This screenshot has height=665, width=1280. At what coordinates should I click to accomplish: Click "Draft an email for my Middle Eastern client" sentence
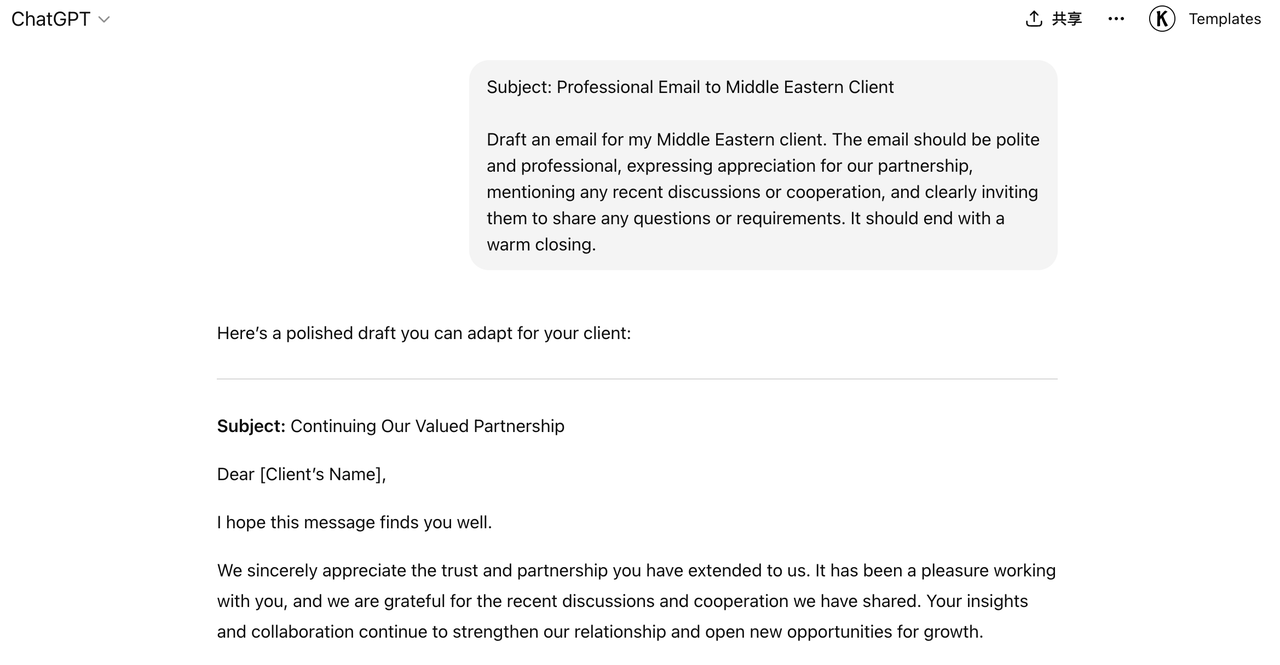coord(656,140)
